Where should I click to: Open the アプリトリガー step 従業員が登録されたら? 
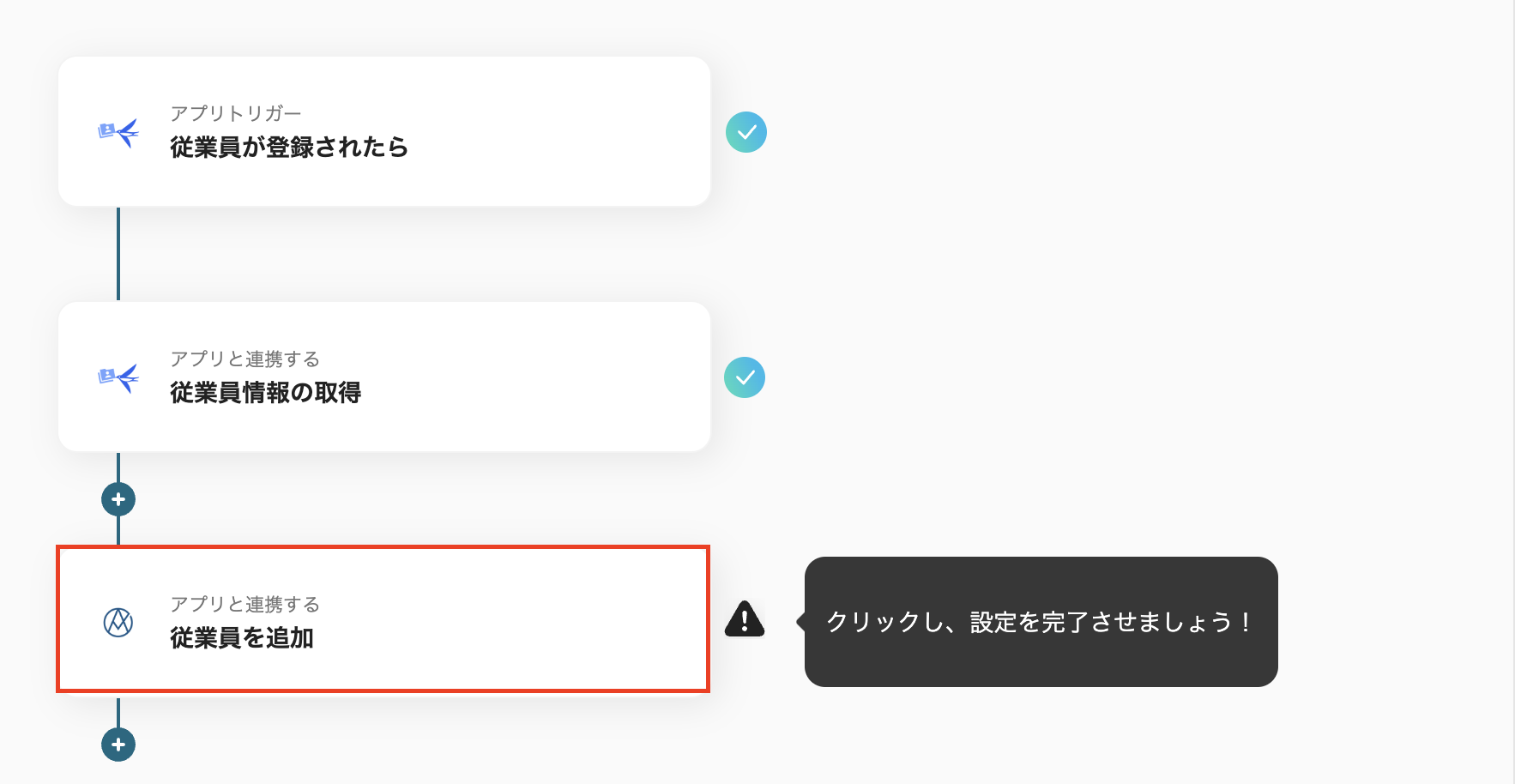pos(383,131)
